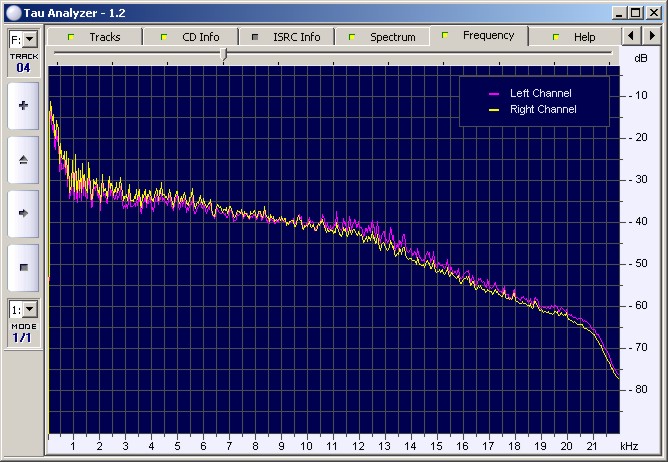668x462 pixels.
Task: Click the right arrow start button
Action: point(23,213)
